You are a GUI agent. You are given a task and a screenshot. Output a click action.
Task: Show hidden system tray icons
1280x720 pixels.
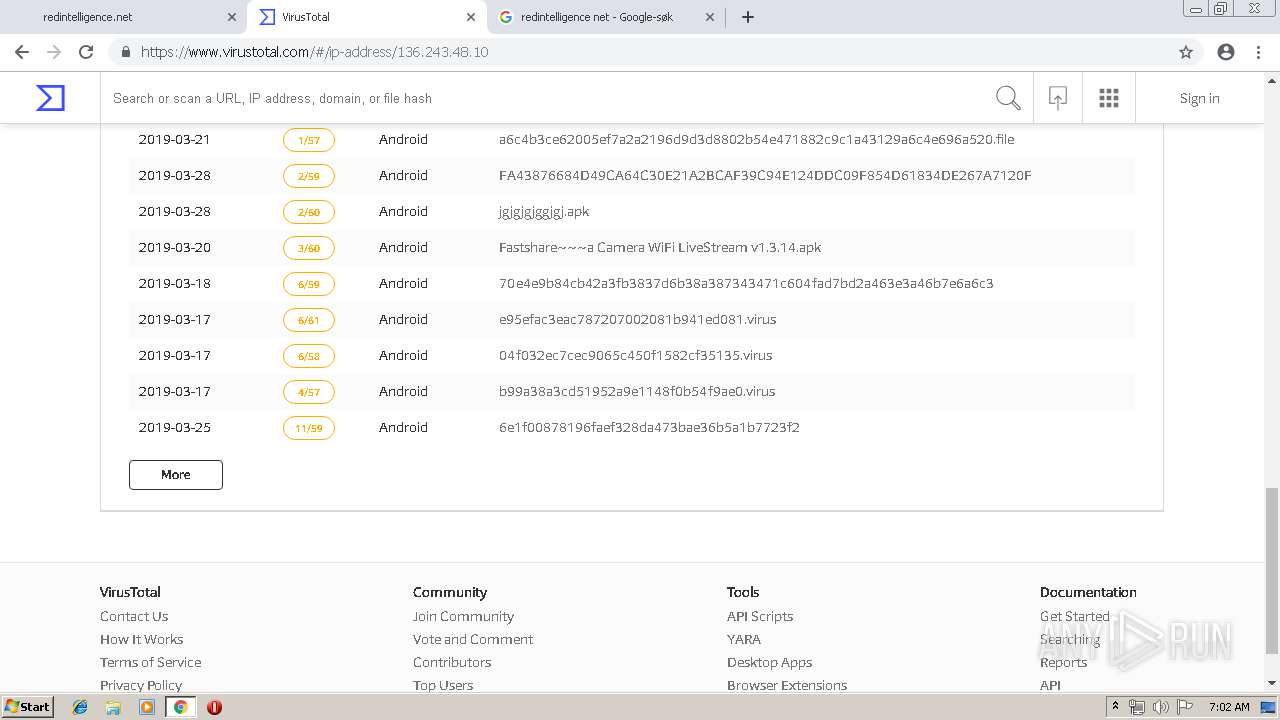1115,707
